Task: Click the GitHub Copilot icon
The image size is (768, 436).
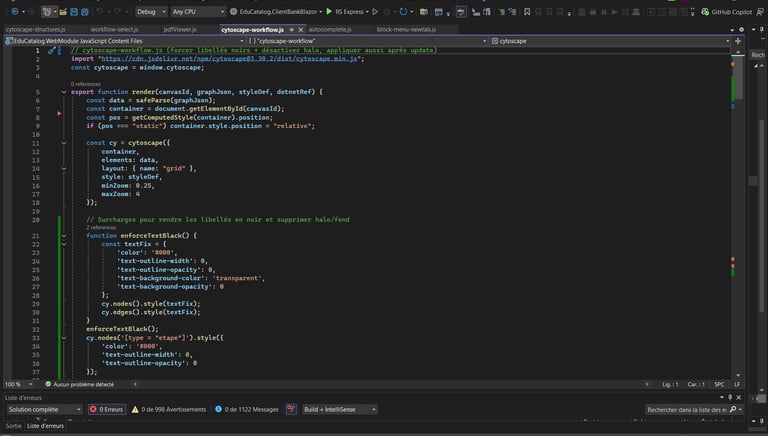Action: click(704, 11)
